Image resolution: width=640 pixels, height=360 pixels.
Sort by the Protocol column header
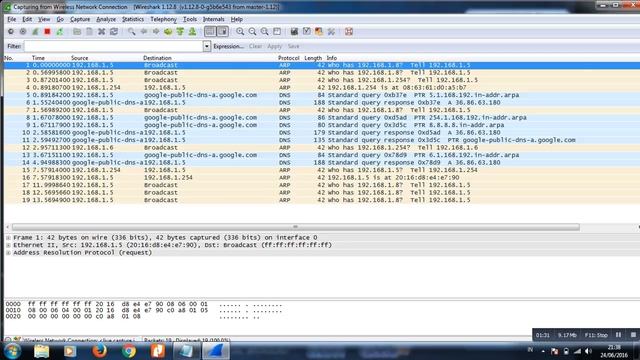pyautogui.click(x=289, y=58)
